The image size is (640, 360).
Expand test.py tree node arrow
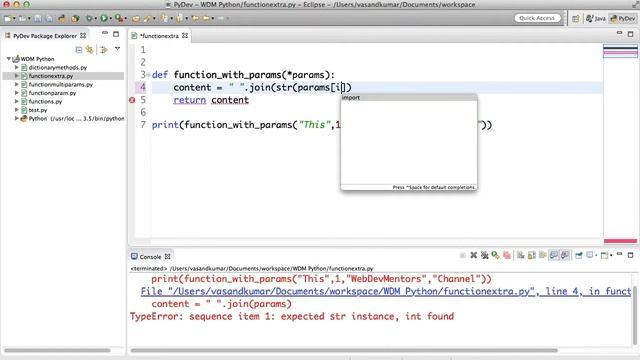17,110
